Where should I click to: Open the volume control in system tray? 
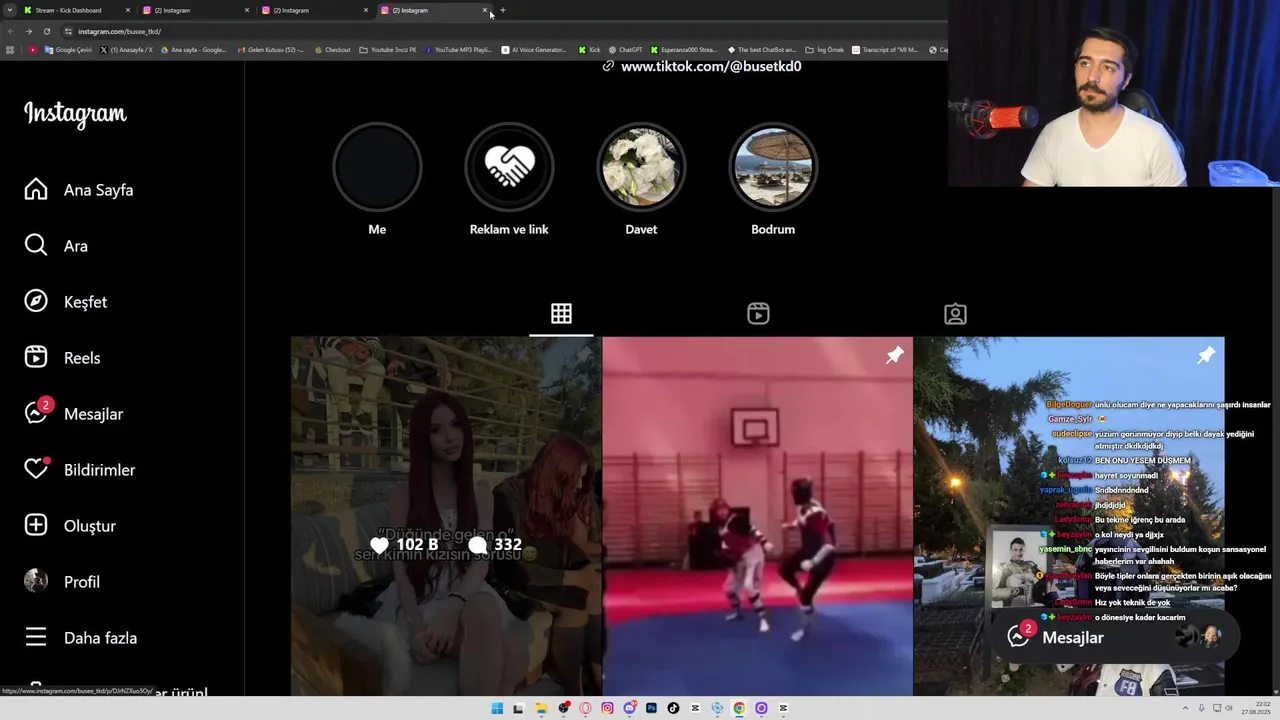click(1230, 708)
